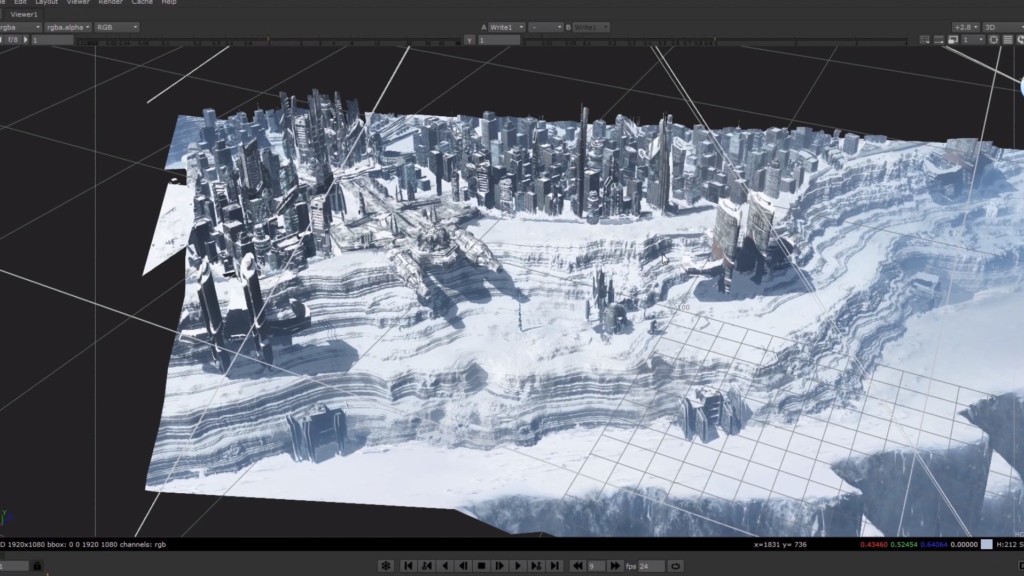Toggle the loop playback mode button
Screen dimensions: 1024x576
point(676,566)
